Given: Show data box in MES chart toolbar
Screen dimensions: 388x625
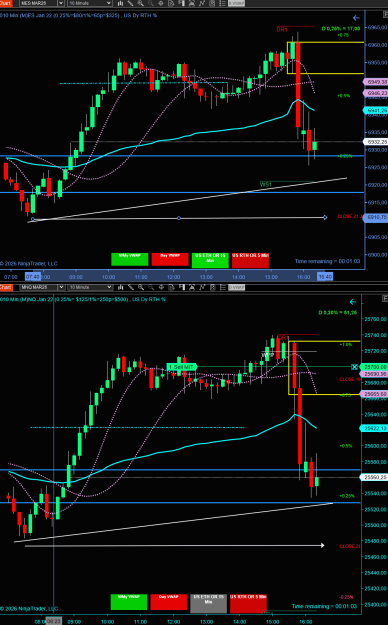Looking at the screenshot, I should tap(171, 3).
